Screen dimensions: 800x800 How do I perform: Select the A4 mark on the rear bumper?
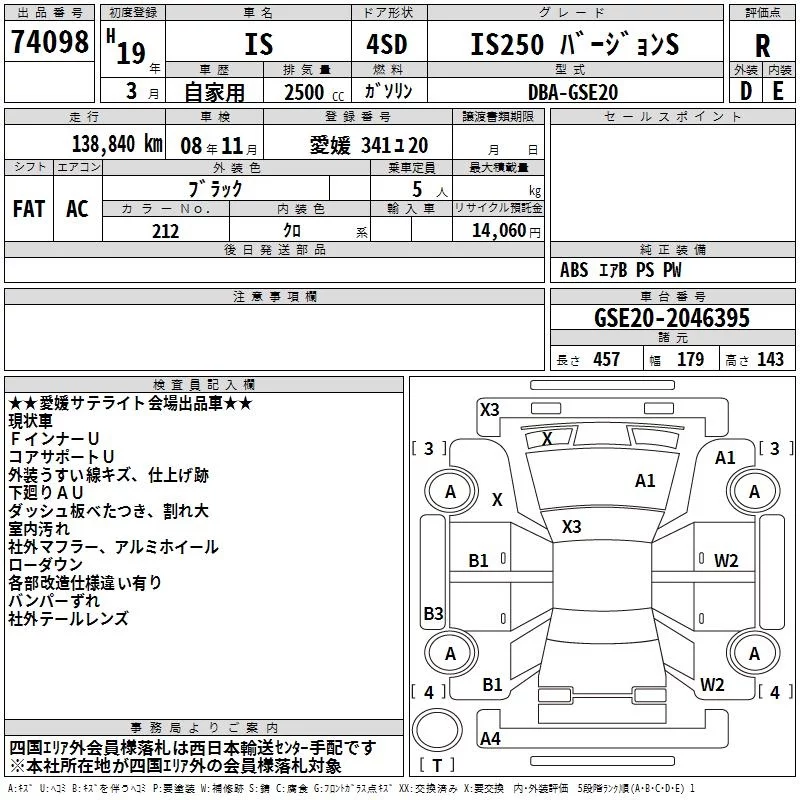click(490, 738)
